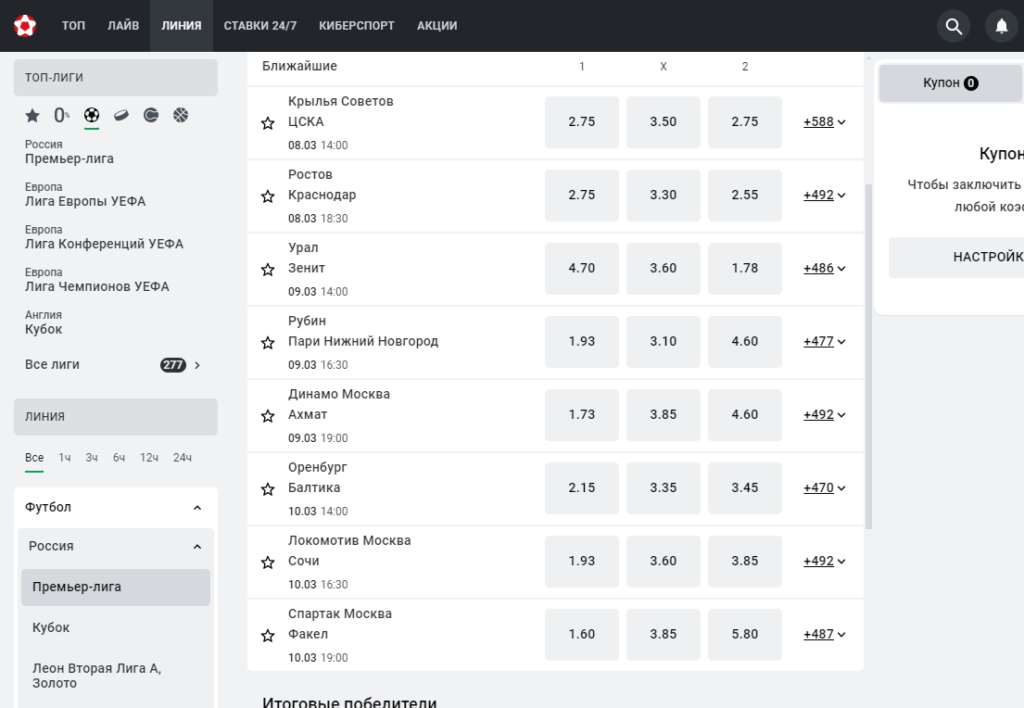The height and width of the screenshot is (708, 1024).
Task: Favorite the Рубин – Пари Нижний Новгород match
Action: coord(268,342)
